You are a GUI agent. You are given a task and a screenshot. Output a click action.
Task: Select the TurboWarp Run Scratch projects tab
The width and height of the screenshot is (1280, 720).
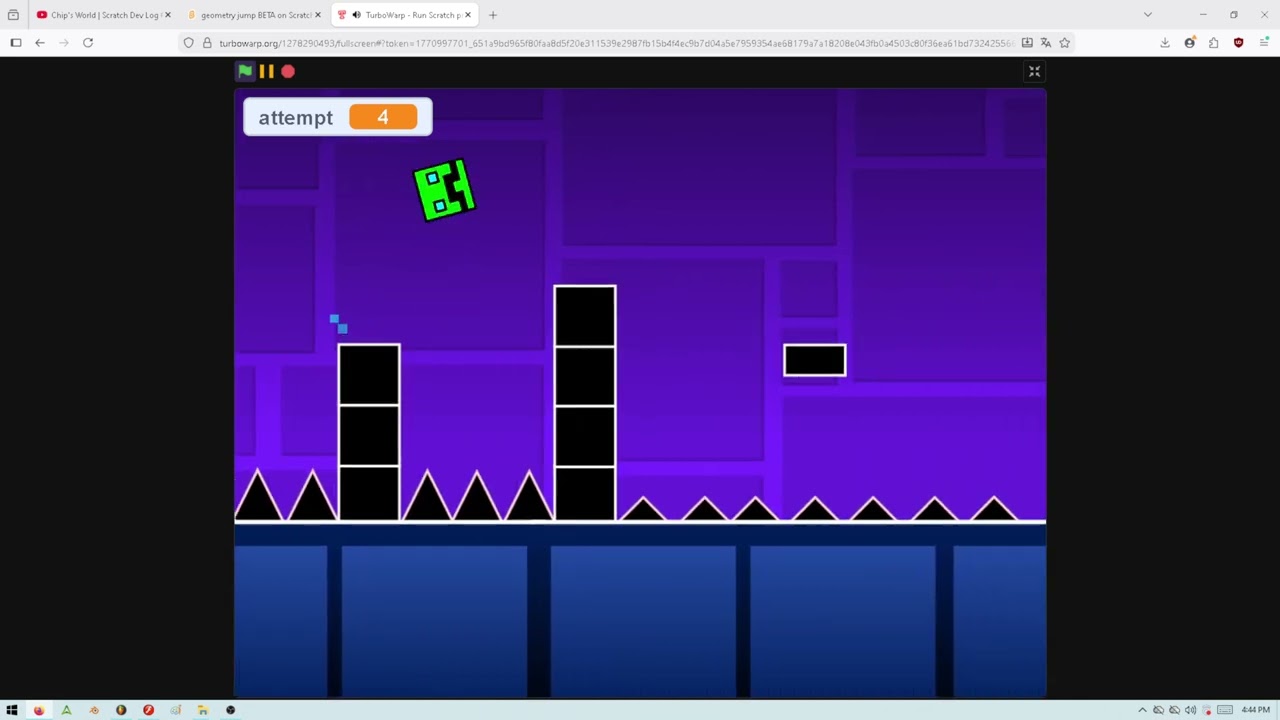[x=404, y=15]
